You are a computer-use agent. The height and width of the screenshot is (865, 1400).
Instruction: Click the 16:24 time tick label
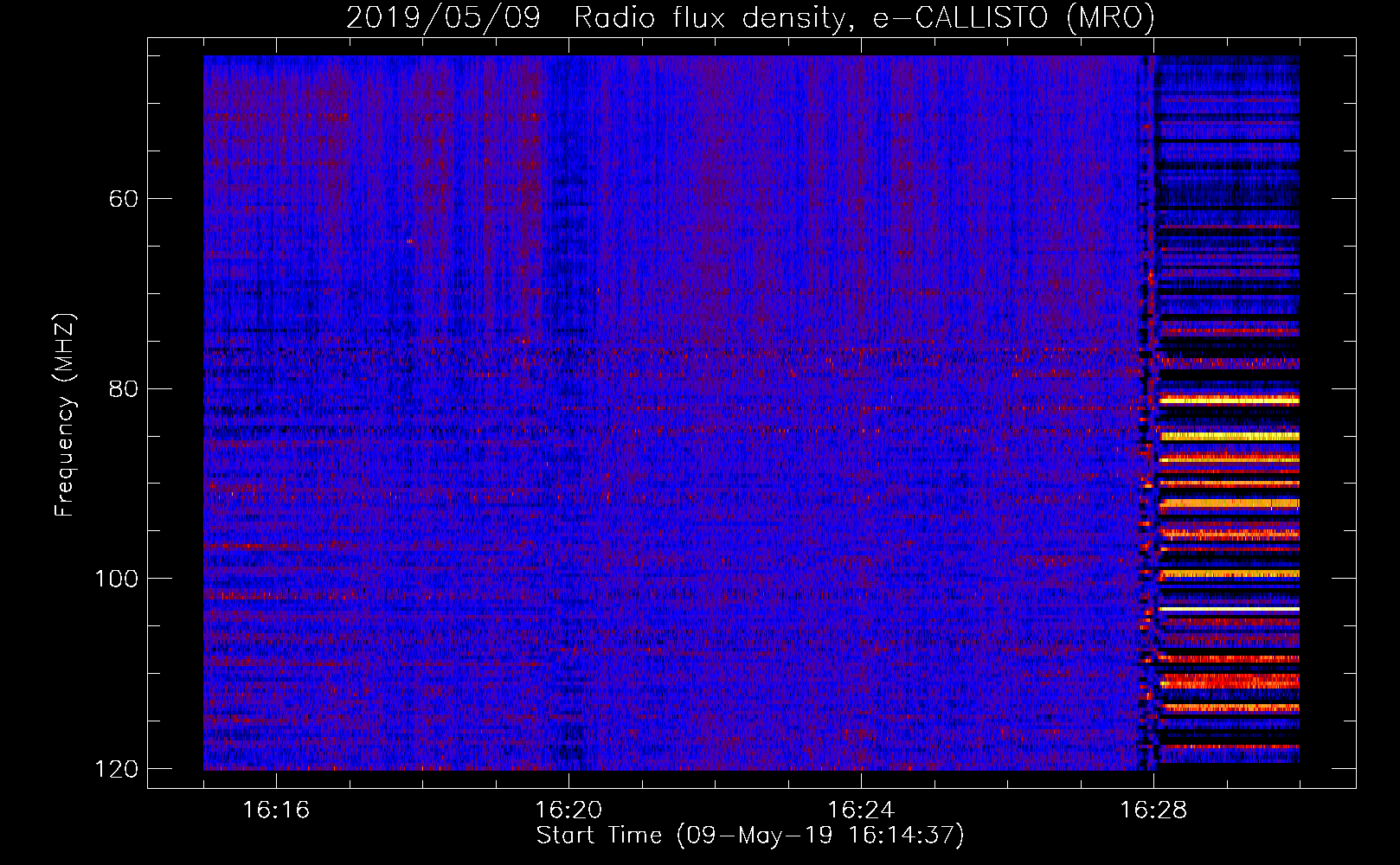(861, 811)
